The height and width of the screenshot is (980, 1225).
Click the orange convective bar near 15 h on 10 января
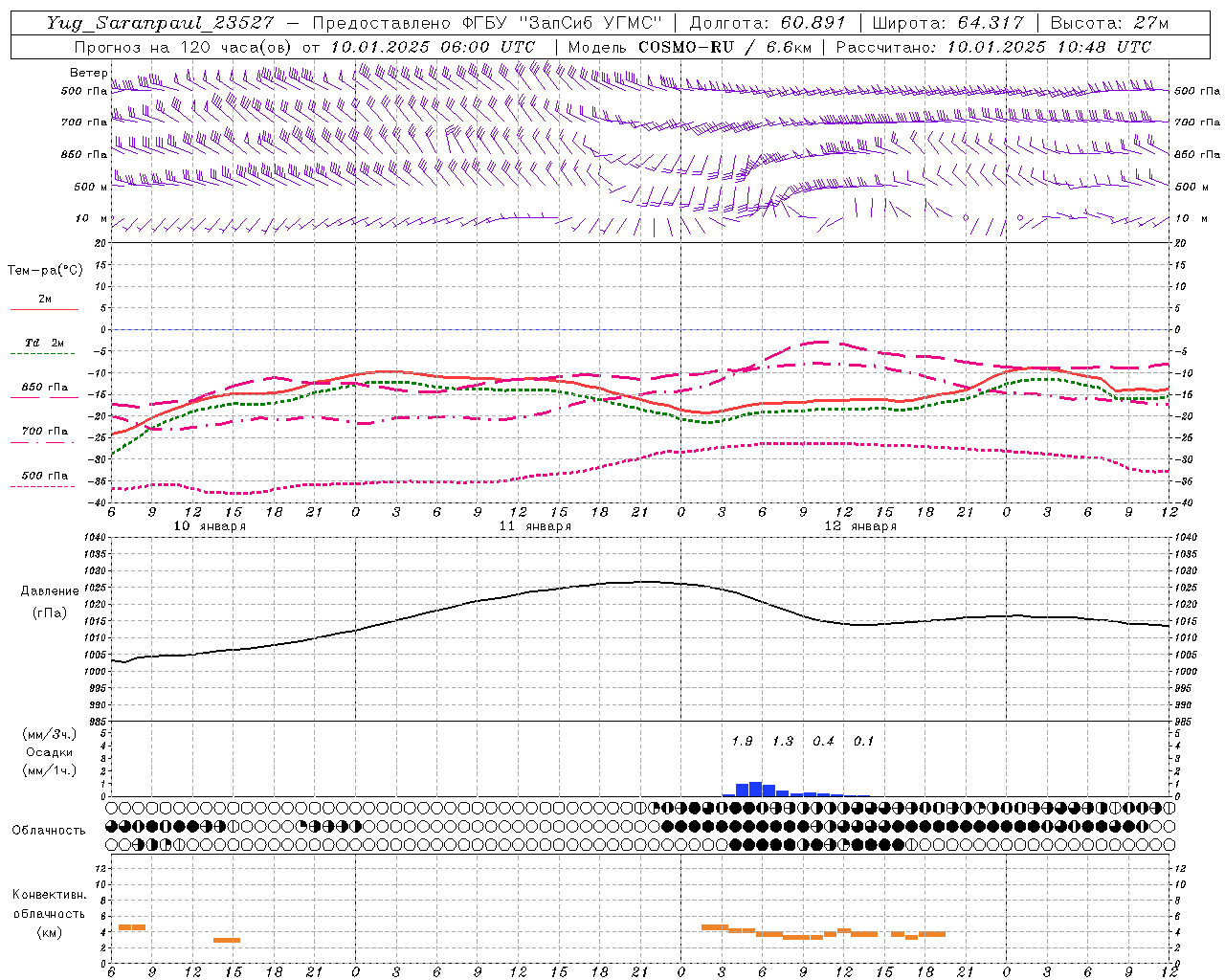pyautogui.click(x=227, y=940)
